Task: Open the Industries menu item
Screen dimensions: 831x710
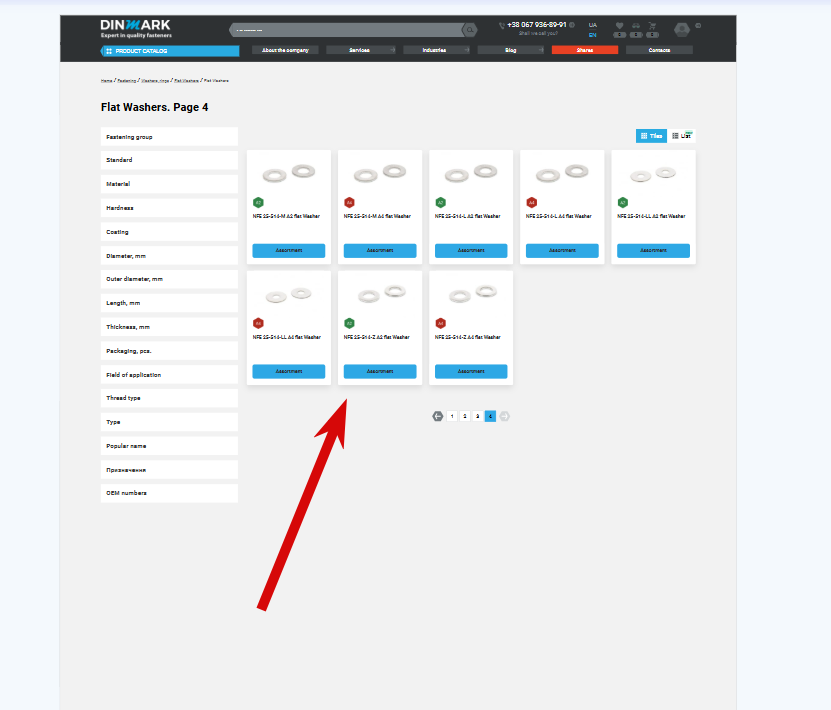Action: tap(436, 50)
